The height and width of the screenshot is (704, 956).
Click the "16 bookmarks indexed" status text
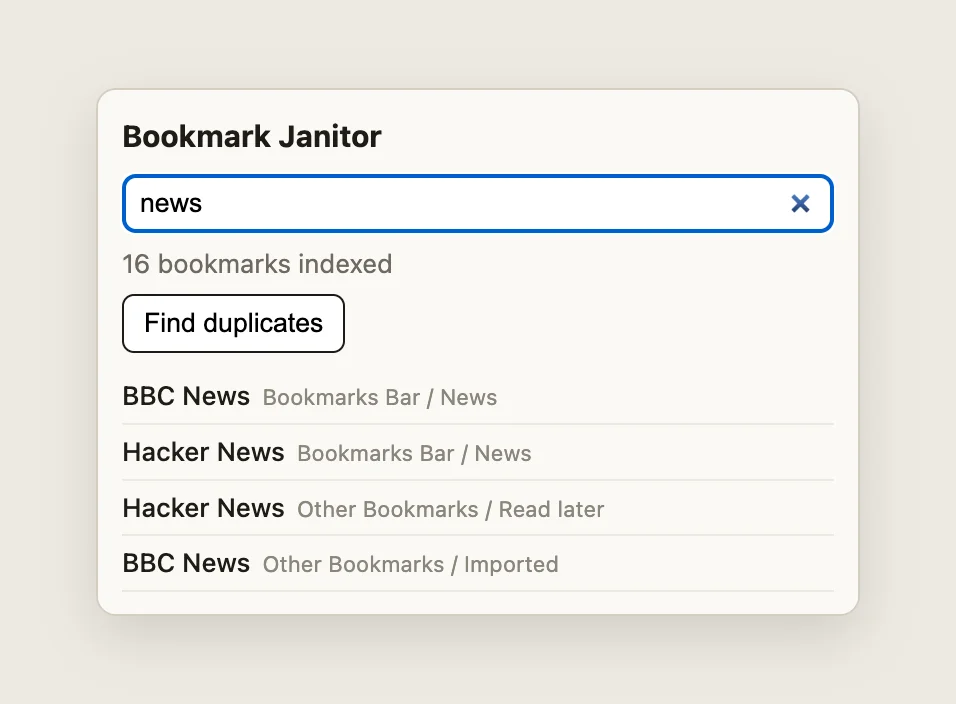257,264
